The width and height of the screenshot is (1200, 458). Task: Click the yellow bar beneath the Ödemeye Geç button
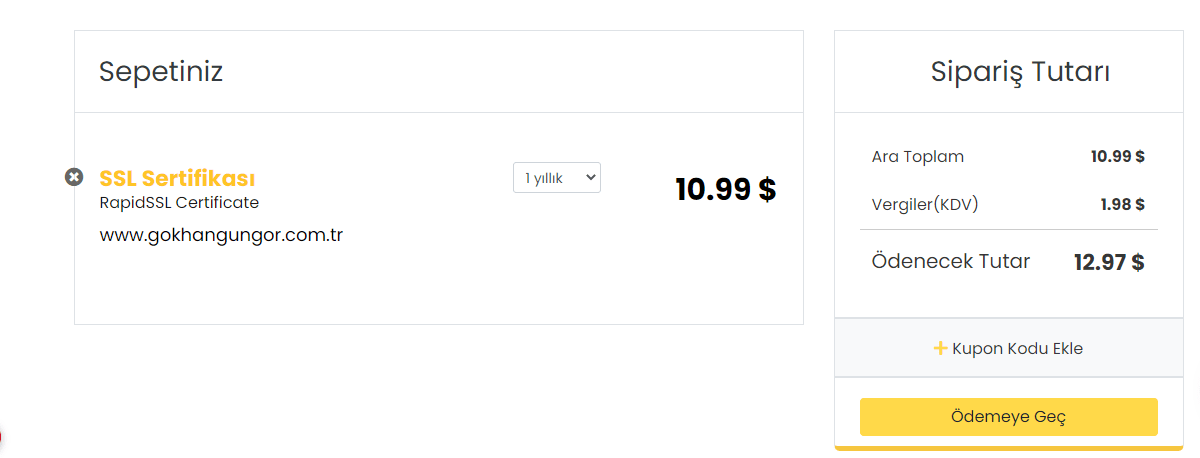[x=1009, y=448]
